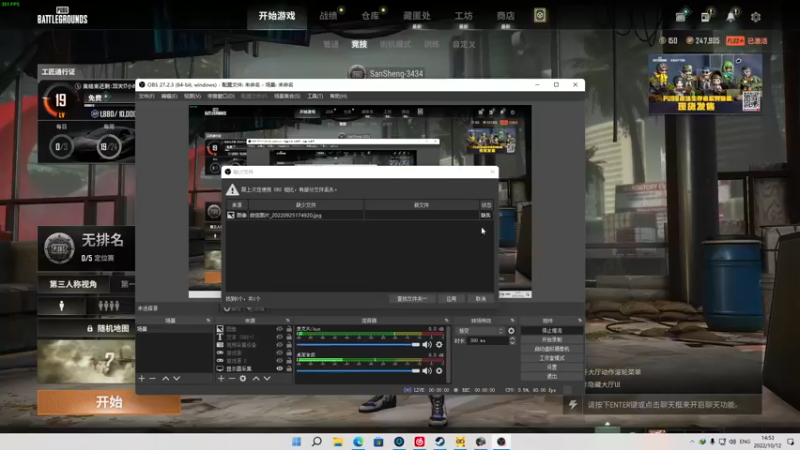Open transition properties gear in 转场特效 dock
The height and width of the screenshot is (450, 800).
point(511,331)
